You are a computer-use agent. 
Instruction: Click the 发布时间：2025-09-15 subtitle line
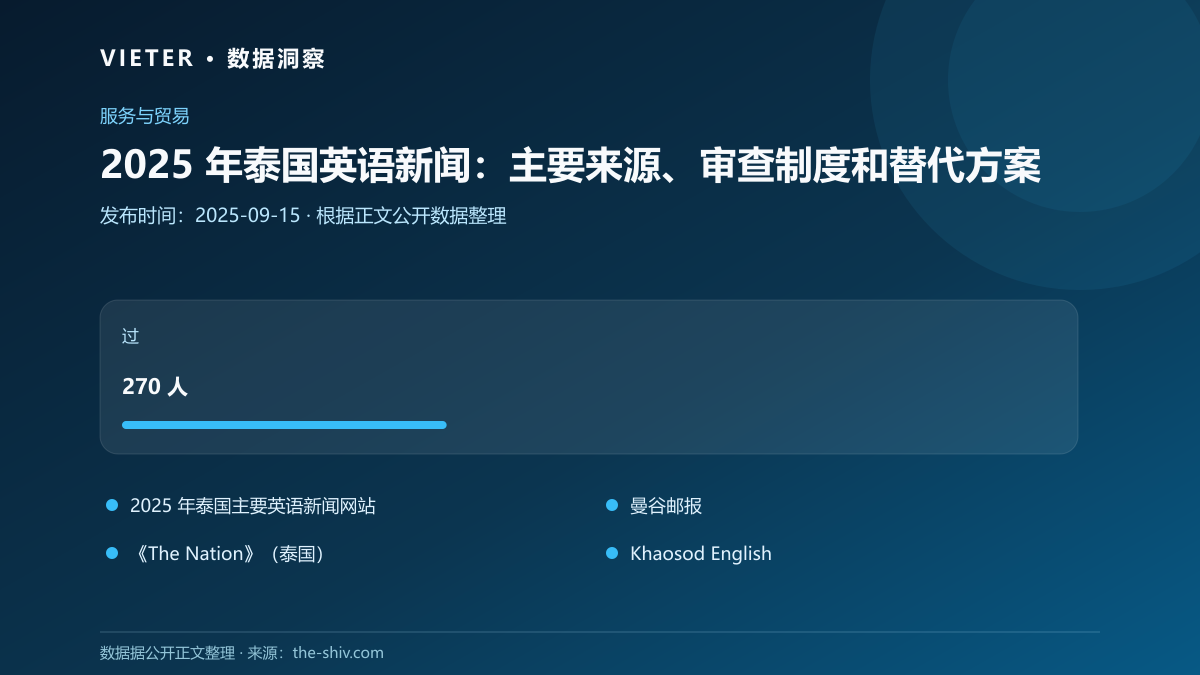303,216
